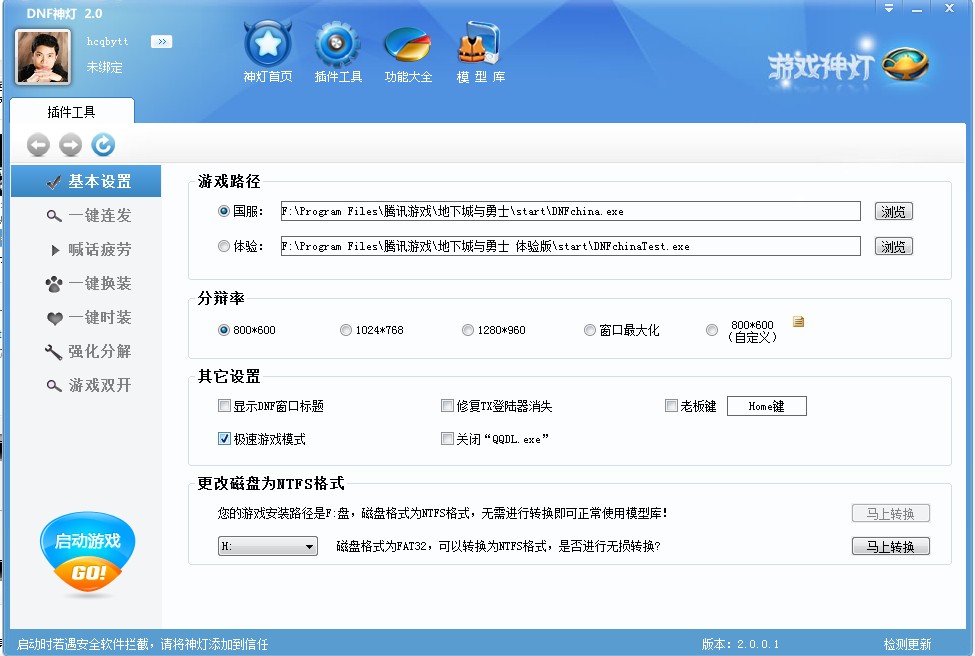The width and height of the screenshot is (975, 656).
Task: Open the title bar dropdown menu arrow
Action: pos(889,9)
